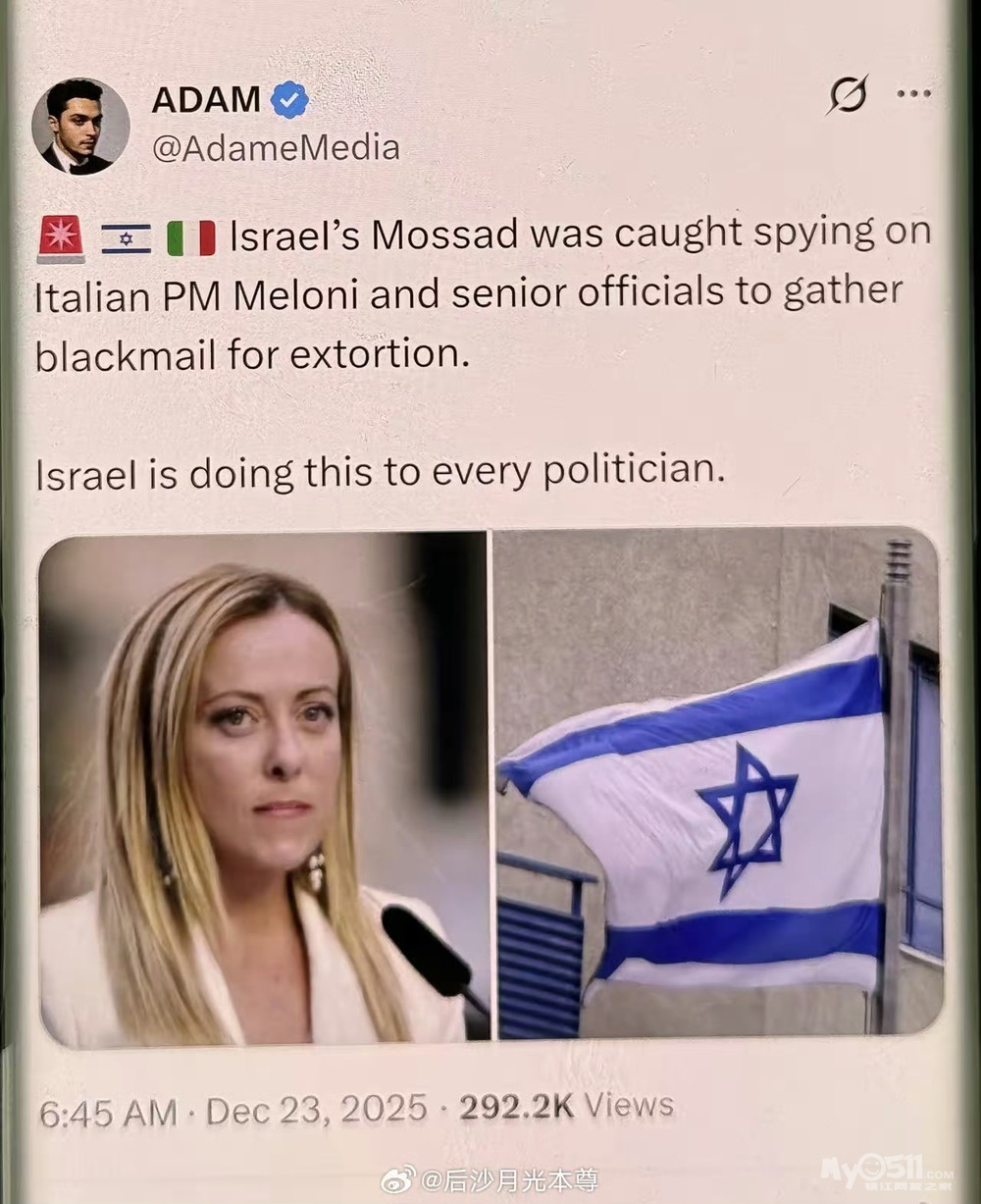Open the 292.2K Views count
This screenshot has width=981, height=1204.
tap(566, 1106)
